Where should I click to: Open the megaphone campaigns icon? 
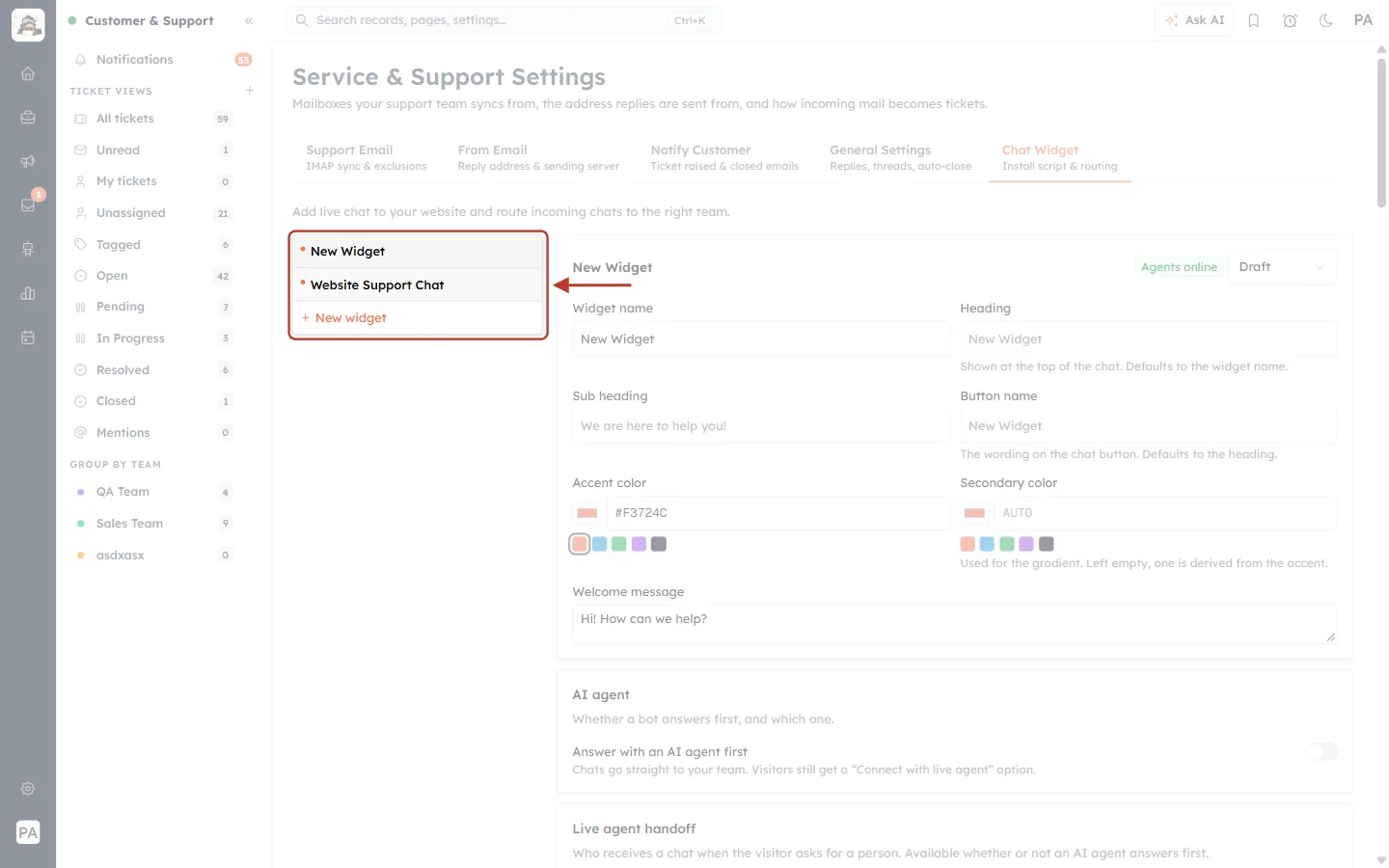pos(28,161)
